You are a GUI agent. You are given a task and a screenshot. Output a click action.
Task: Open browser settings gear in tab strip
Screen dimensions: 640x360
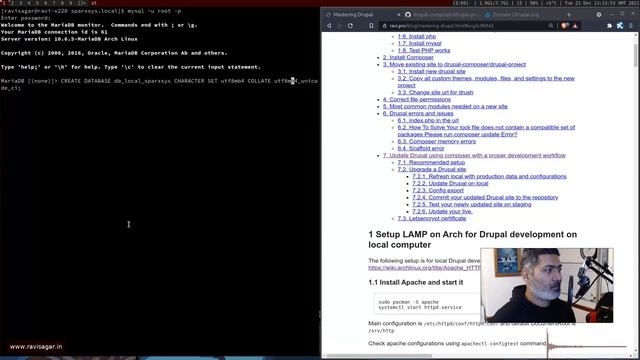tap(599, 15)
